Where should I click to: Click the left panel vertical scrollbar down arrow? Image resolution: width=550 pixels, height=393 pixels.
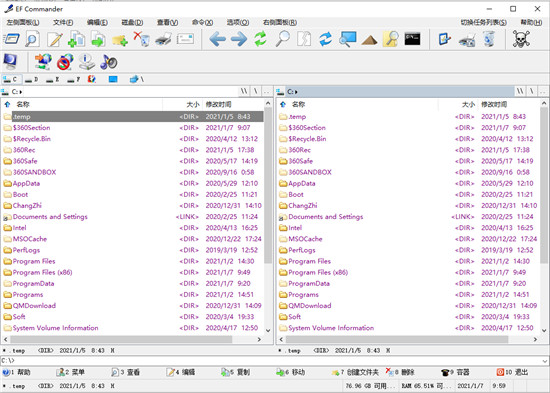[x=268, y=330]
